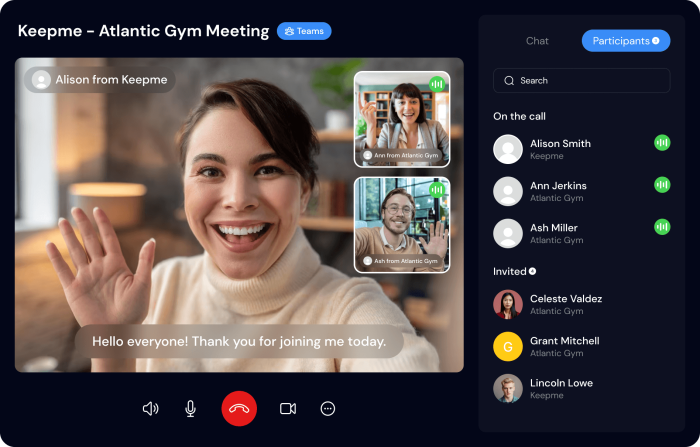
Task: Select invited Celeste Valdez
Action: pos(582,304)
